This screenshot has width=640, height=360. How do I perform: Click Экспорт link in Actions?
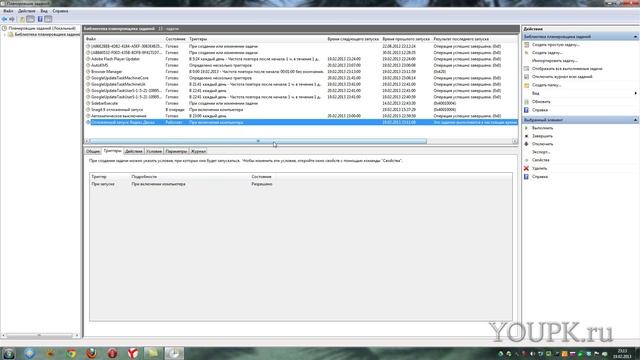coord(541,152)
